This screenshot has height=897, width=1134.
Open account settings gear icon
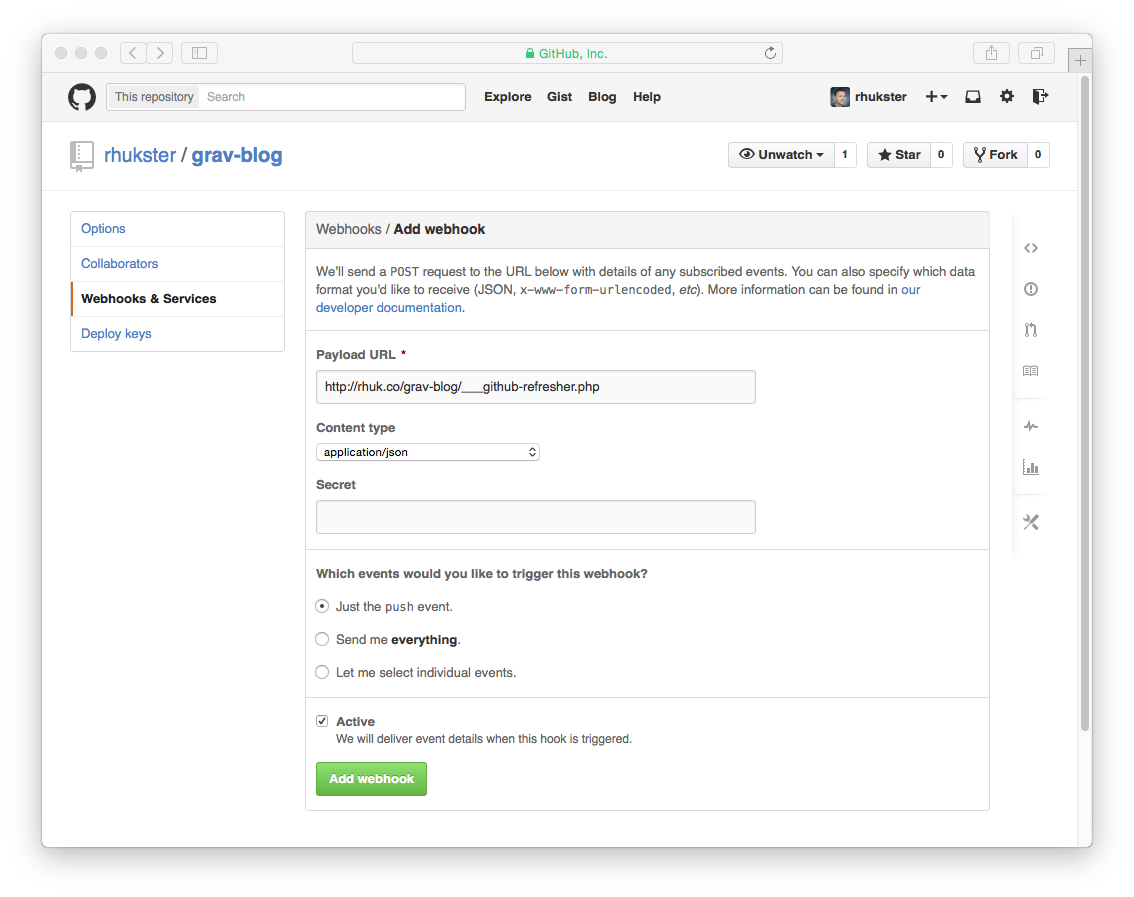tap(1007, 96)
